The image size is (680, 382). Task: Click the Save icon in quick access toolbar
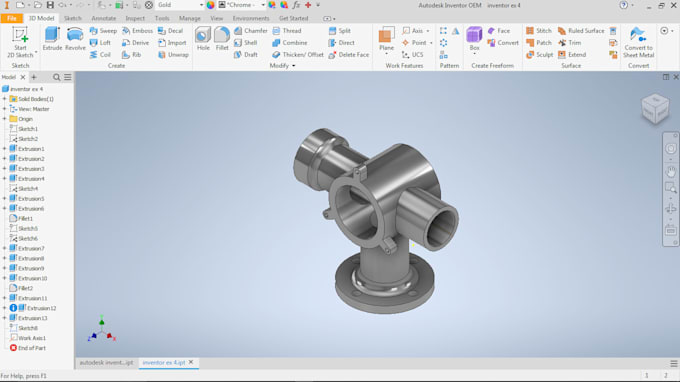click(50, 5)
